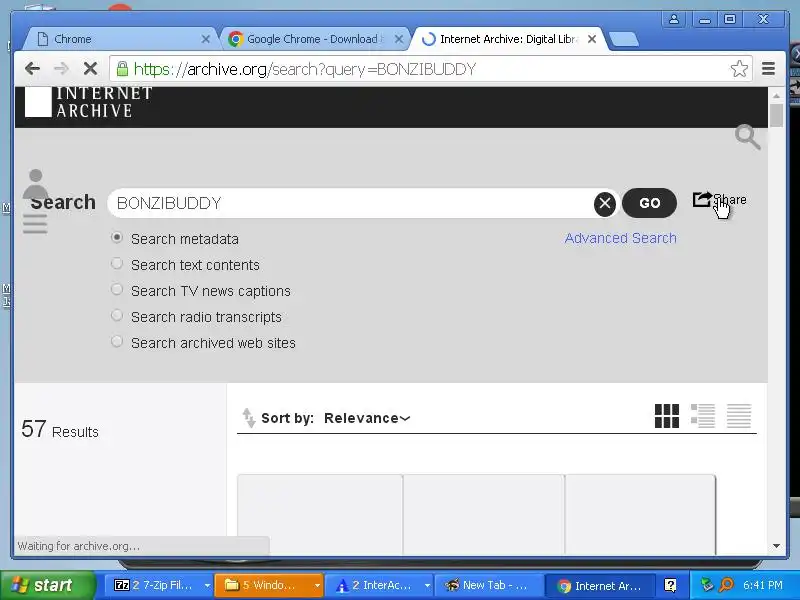Close the Google Chrome Download tab

coord(399,39)
